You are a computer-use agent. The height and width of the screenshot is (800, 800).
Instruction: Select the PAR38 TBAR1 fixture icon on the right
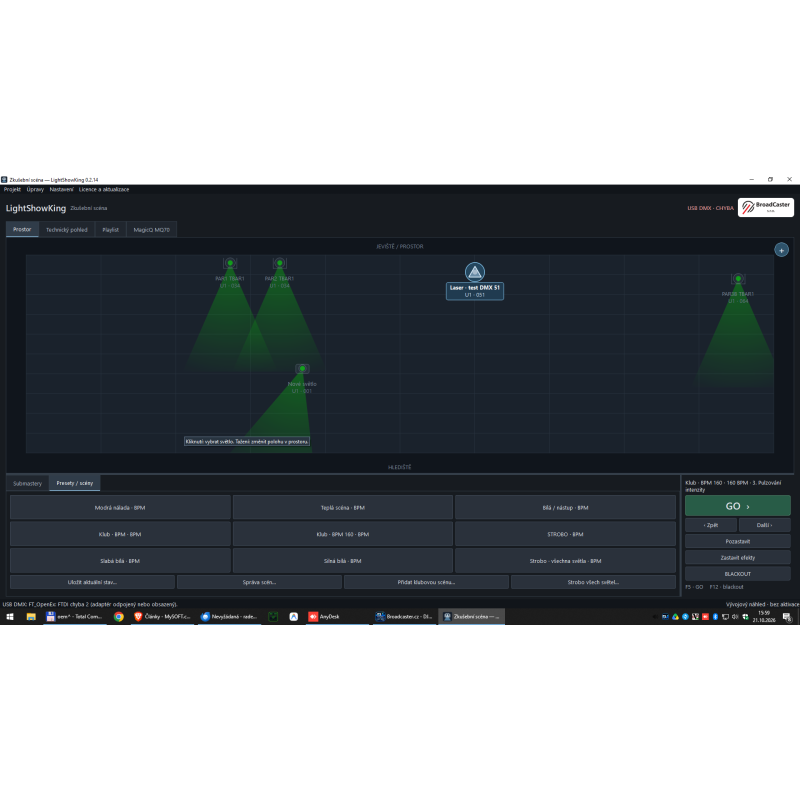[x=738, y=279]
